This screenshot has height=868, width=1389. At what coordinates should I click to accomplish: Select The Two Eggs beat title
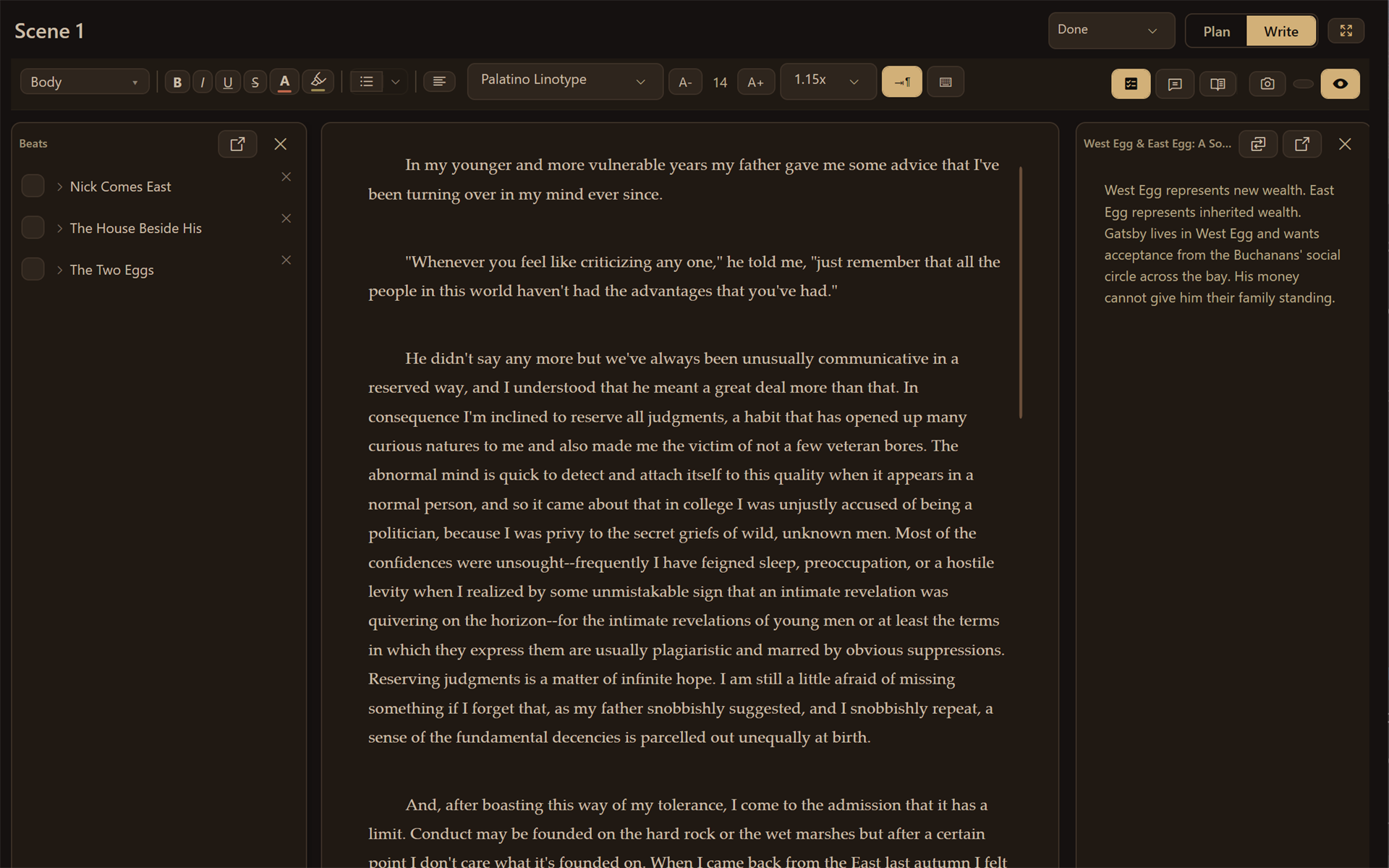click(112, 270)
